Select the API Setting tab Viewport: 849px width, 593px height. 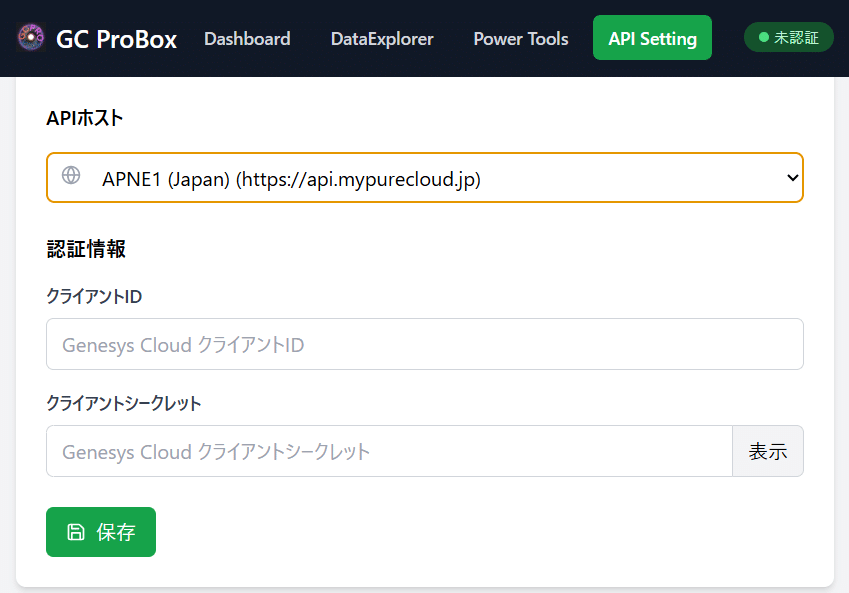pyautogui.click(x=652, y=39)
